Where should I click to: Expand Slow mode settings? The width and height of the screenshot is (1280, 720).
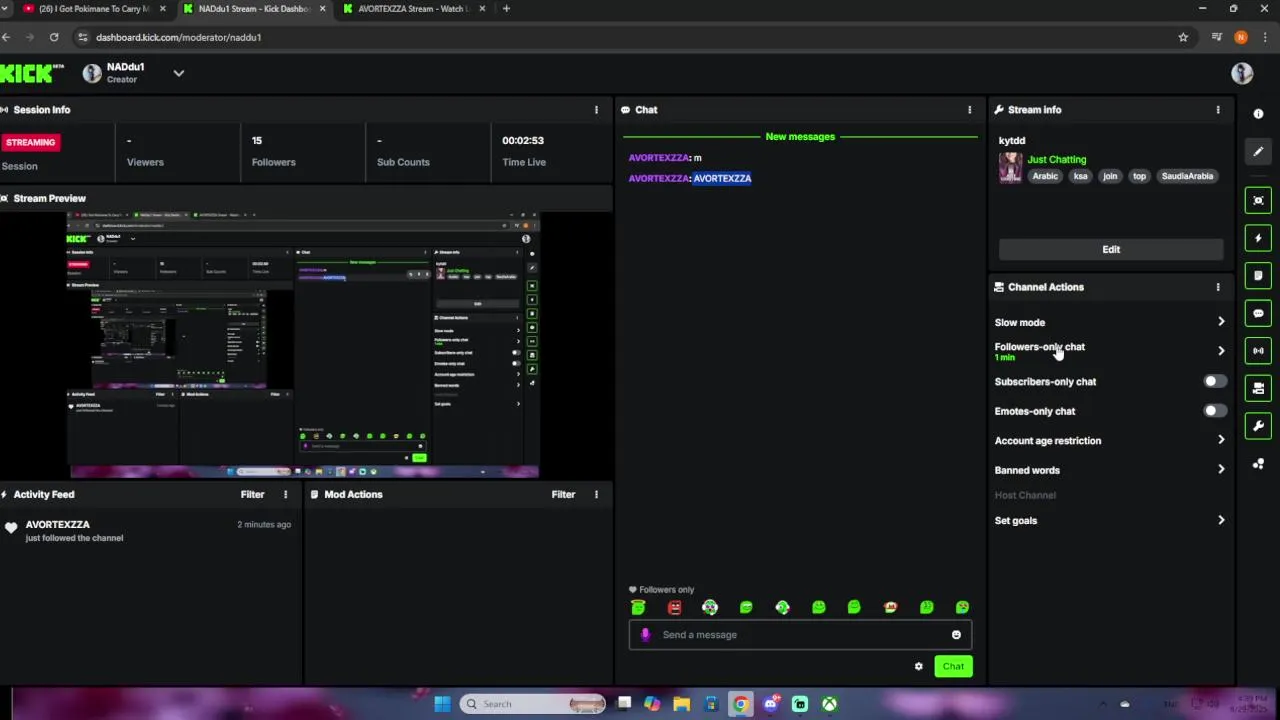tap(1109, 322)
